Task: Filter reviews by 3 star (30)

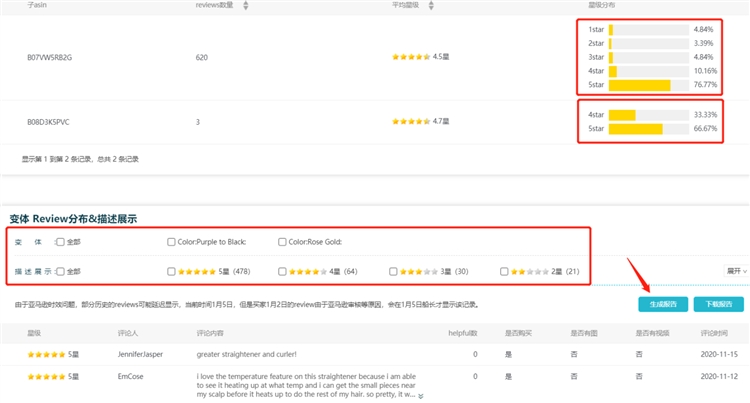Action: click(393, 272)
